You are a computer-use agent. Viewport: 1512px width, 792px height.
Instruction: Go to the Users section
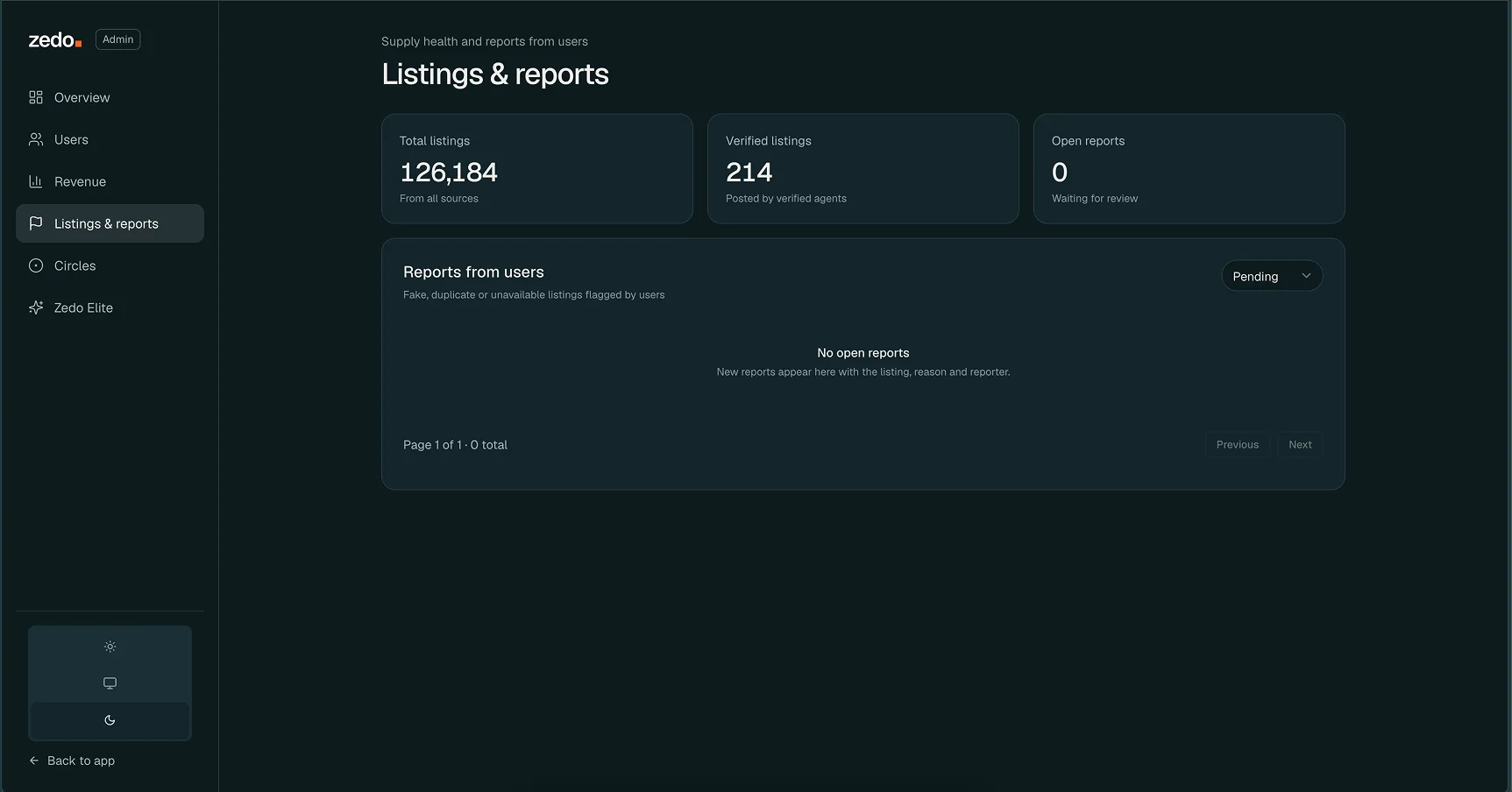110,139
